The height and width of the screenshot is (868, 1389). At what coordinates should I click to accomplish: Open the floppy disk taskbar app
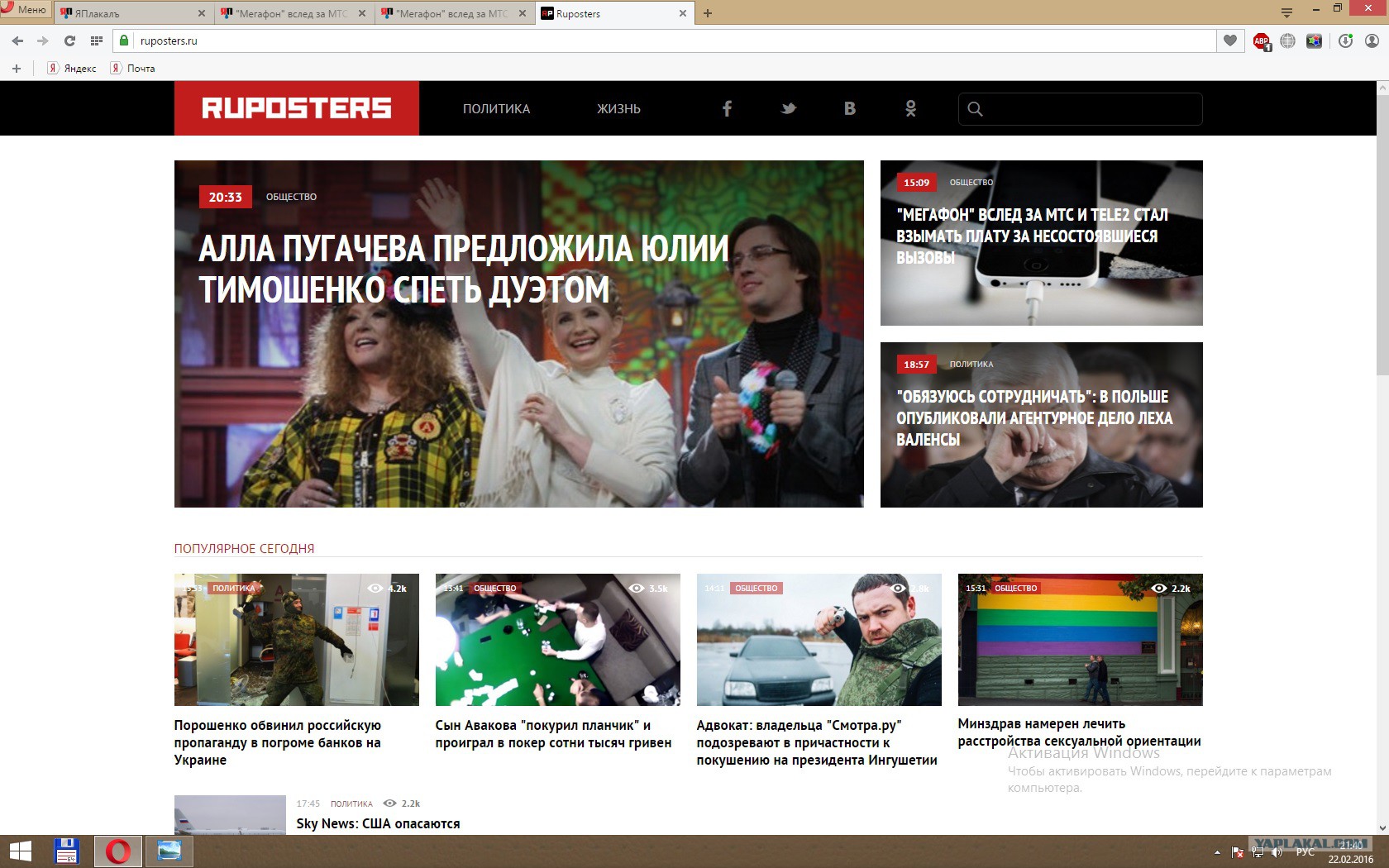66,851
